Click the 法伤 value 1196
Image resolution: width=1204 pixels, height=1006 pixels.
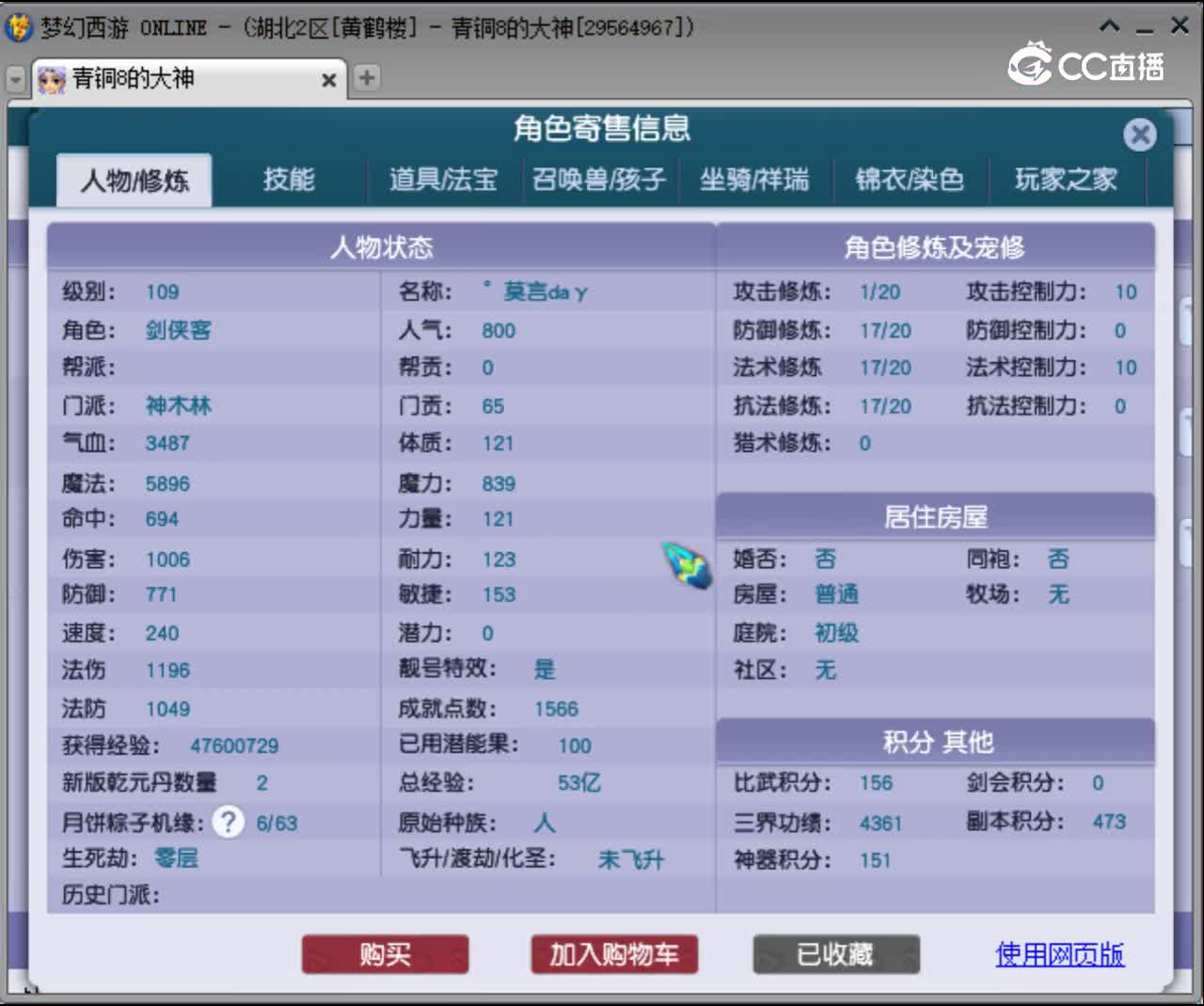point(167,670)
